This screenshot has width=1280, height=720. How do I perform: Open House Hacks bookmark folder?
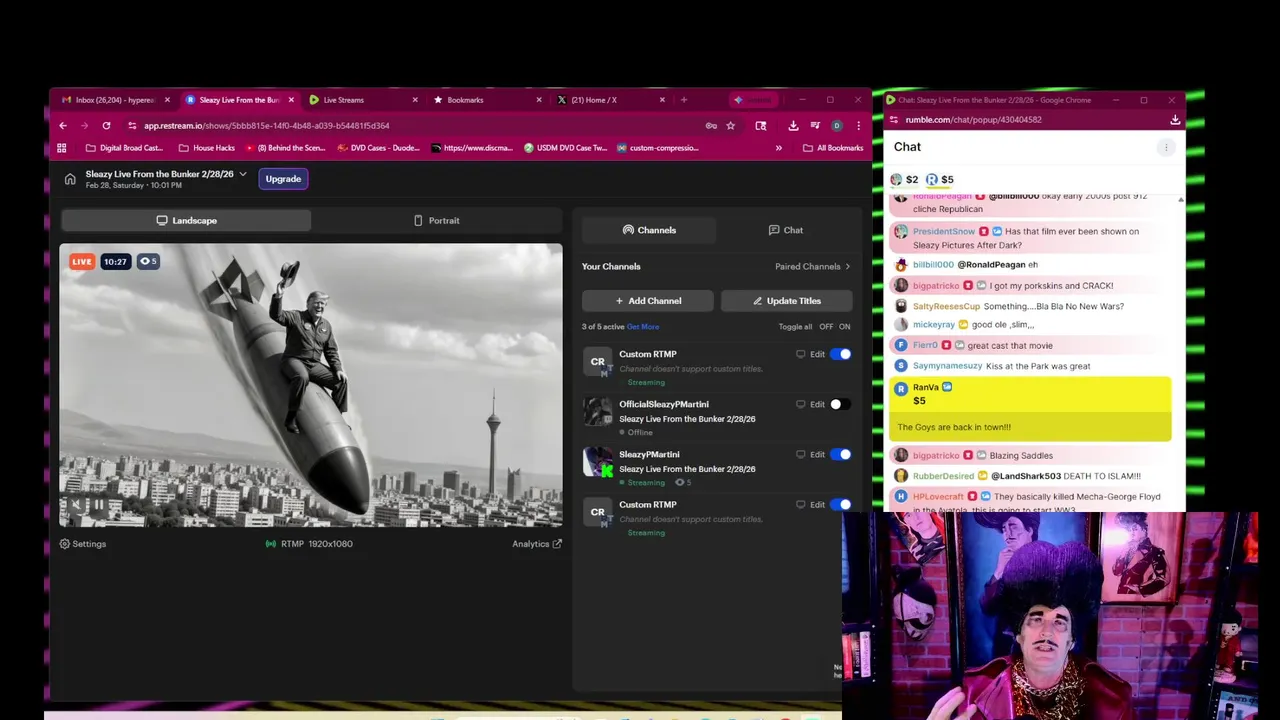tap(206, 148)
